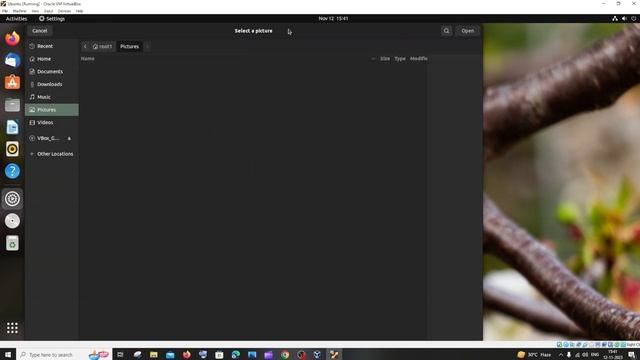This screenshot has height=360, width=640.
Task: Open VirtualBox Help menu
Action: (x=80, y=11)
